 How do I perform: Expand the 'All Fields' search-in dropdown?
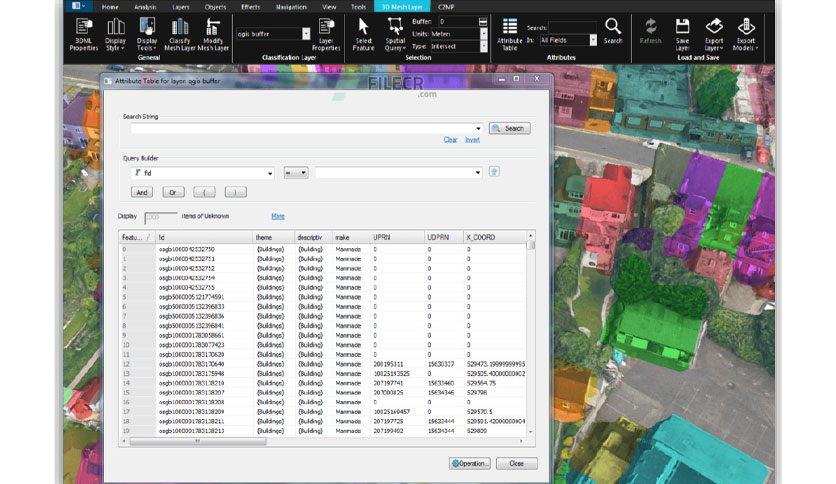(593, 40)
